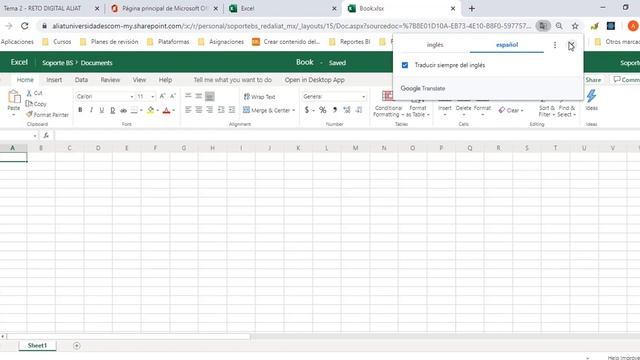
Task: Open Sort & Filter
Action: click(x=547, y=108)
